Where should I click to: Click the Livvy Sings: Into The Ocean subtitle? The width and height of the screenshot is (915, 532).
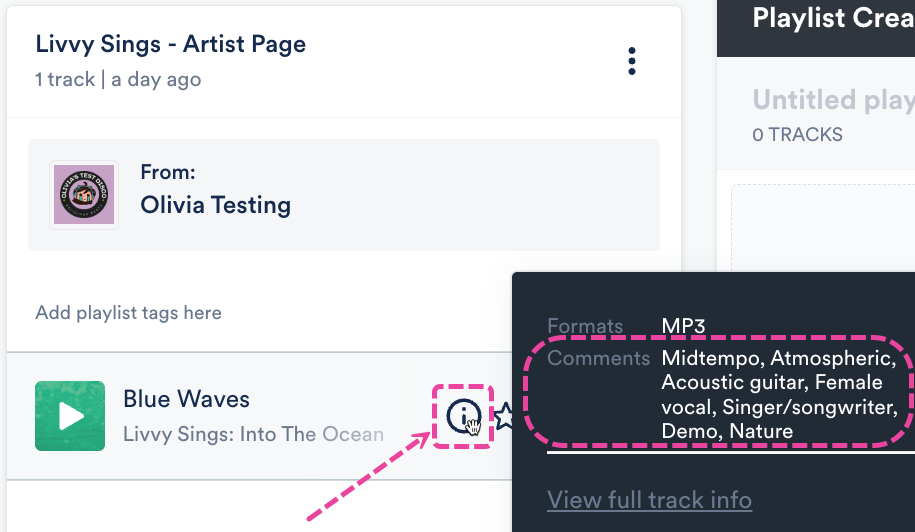(x=253, y=434)
